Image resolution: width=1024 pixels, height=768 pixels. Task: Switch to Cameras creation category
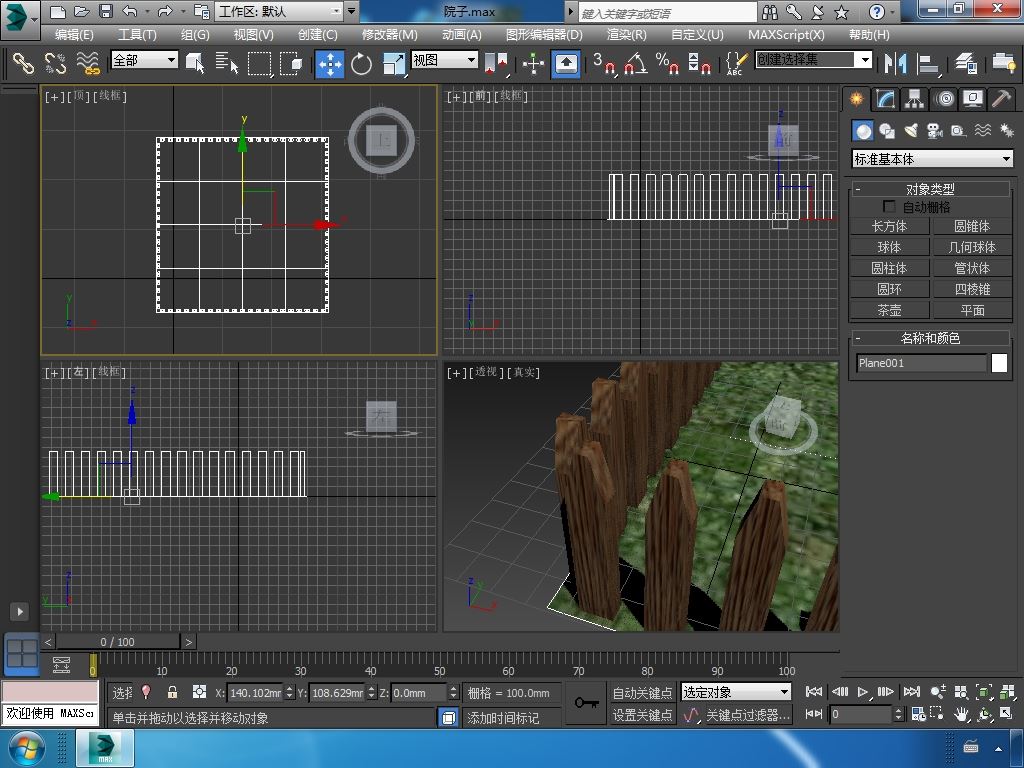click(x=935, y=131)
